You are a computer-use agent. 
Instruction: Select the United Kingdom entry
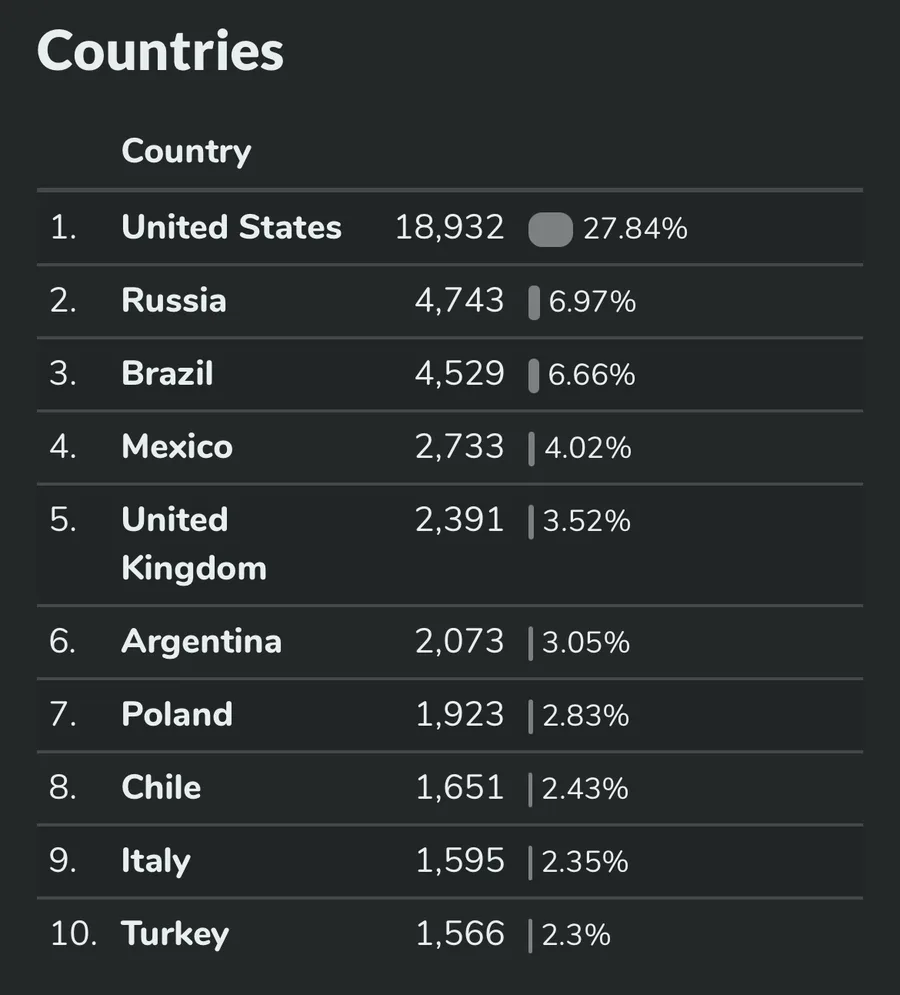(193, 544)
